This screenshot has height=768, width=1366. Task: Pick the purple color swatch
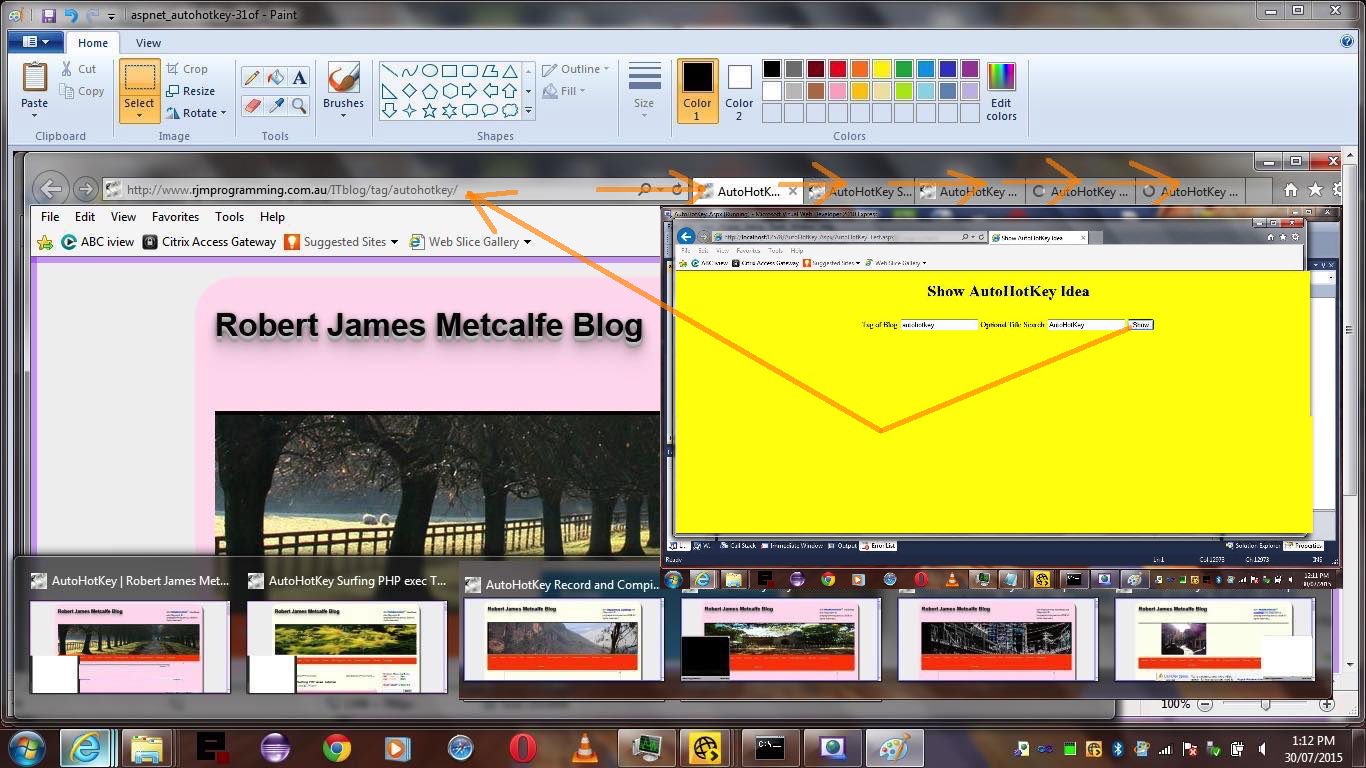pos(970,69)
